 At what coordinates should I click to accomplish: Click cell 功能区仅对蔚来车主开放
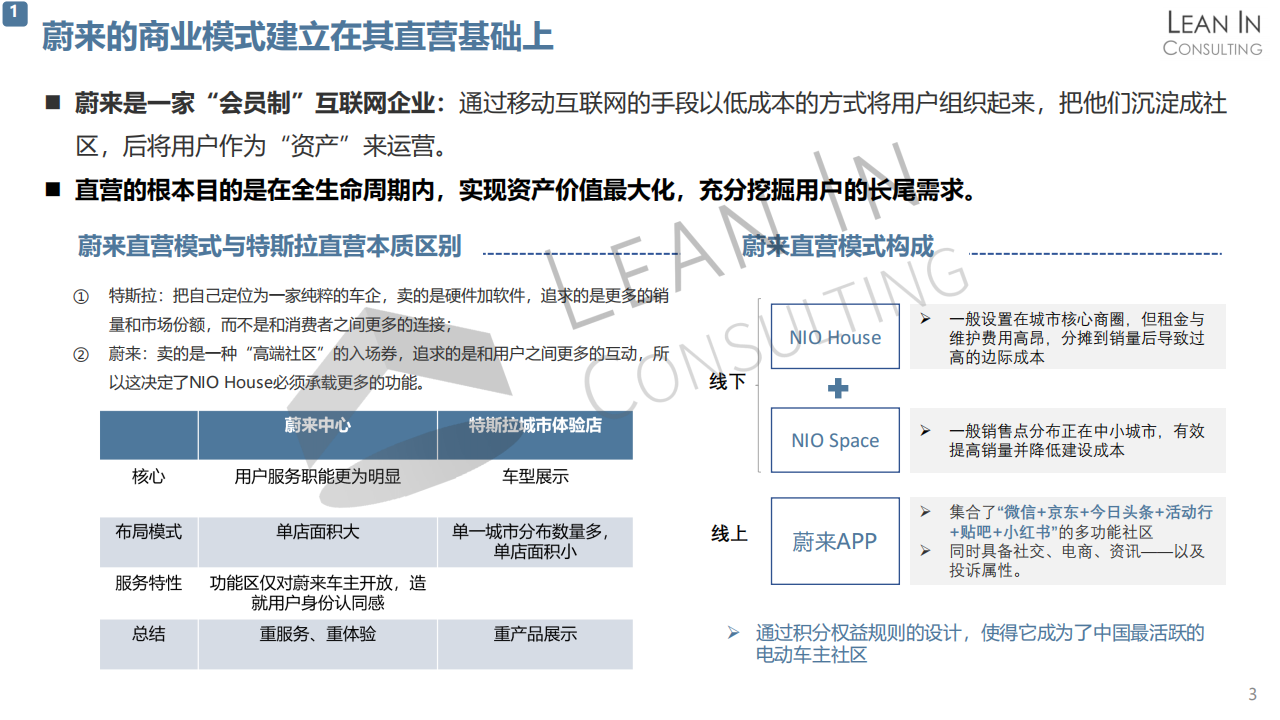point(317,592)
